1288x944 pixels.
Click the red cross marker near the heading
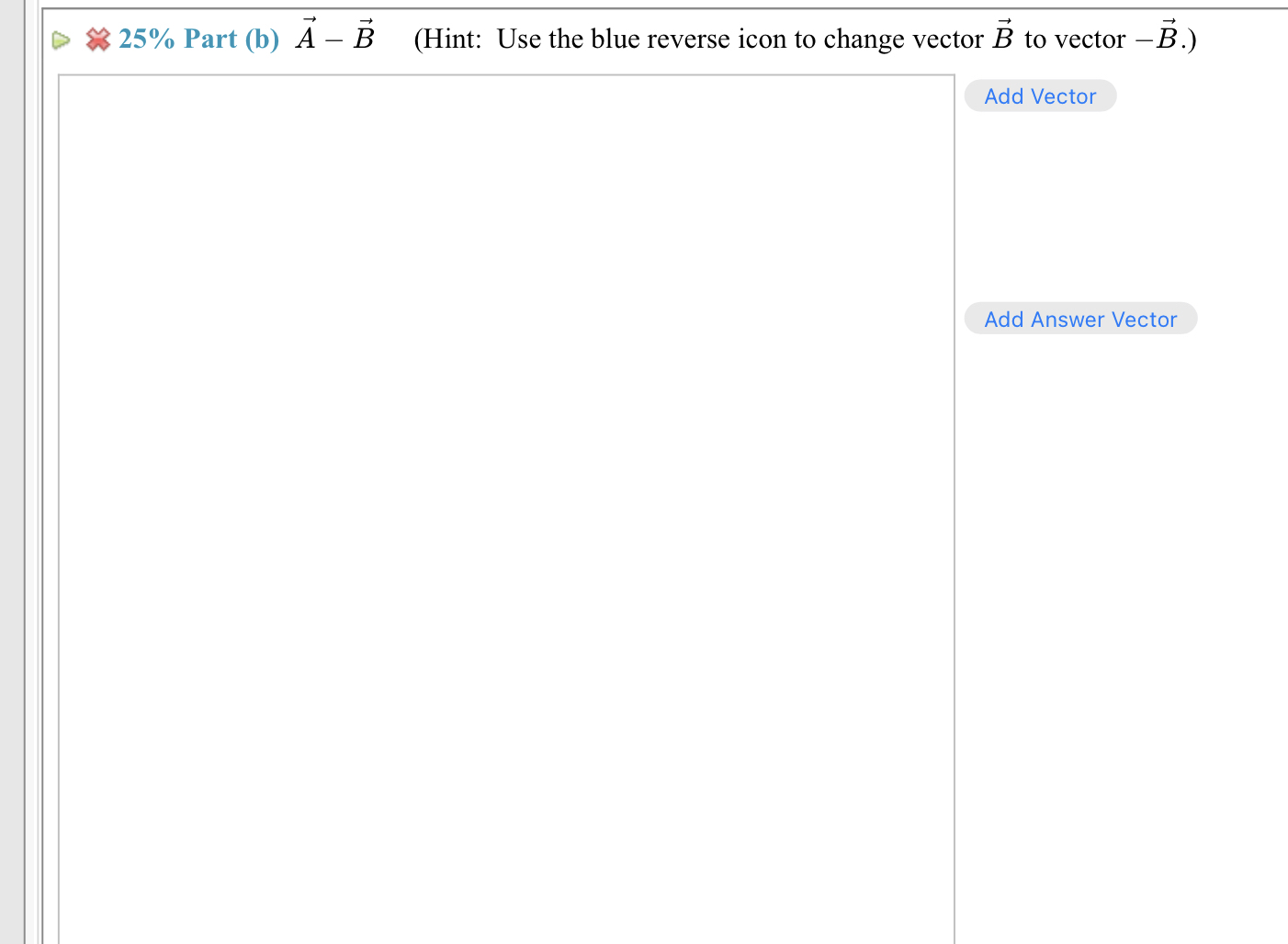click(97, 40)
